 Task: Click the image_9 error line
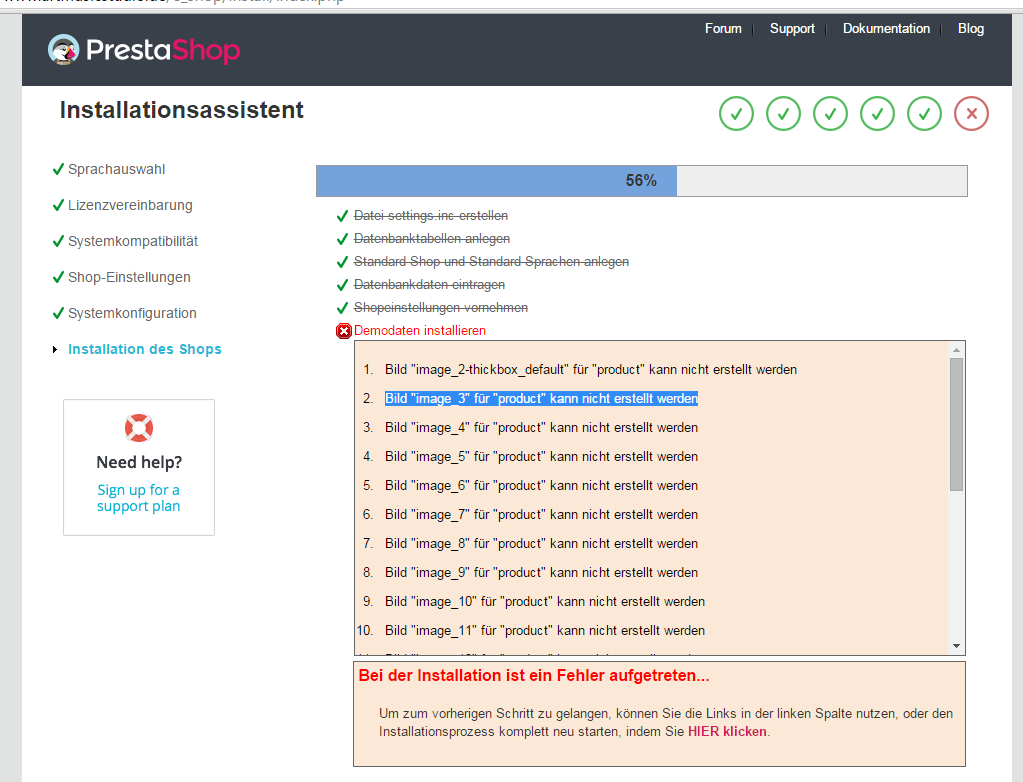coord(541,572)
